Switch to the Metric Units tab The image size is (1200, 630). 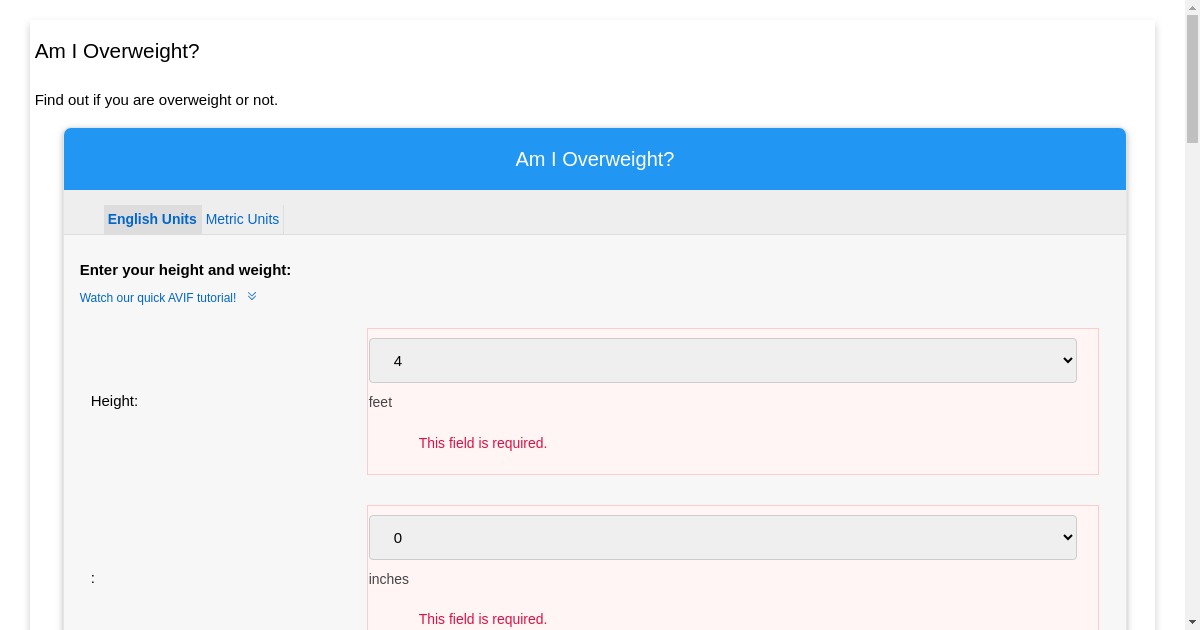click(242, 219)
